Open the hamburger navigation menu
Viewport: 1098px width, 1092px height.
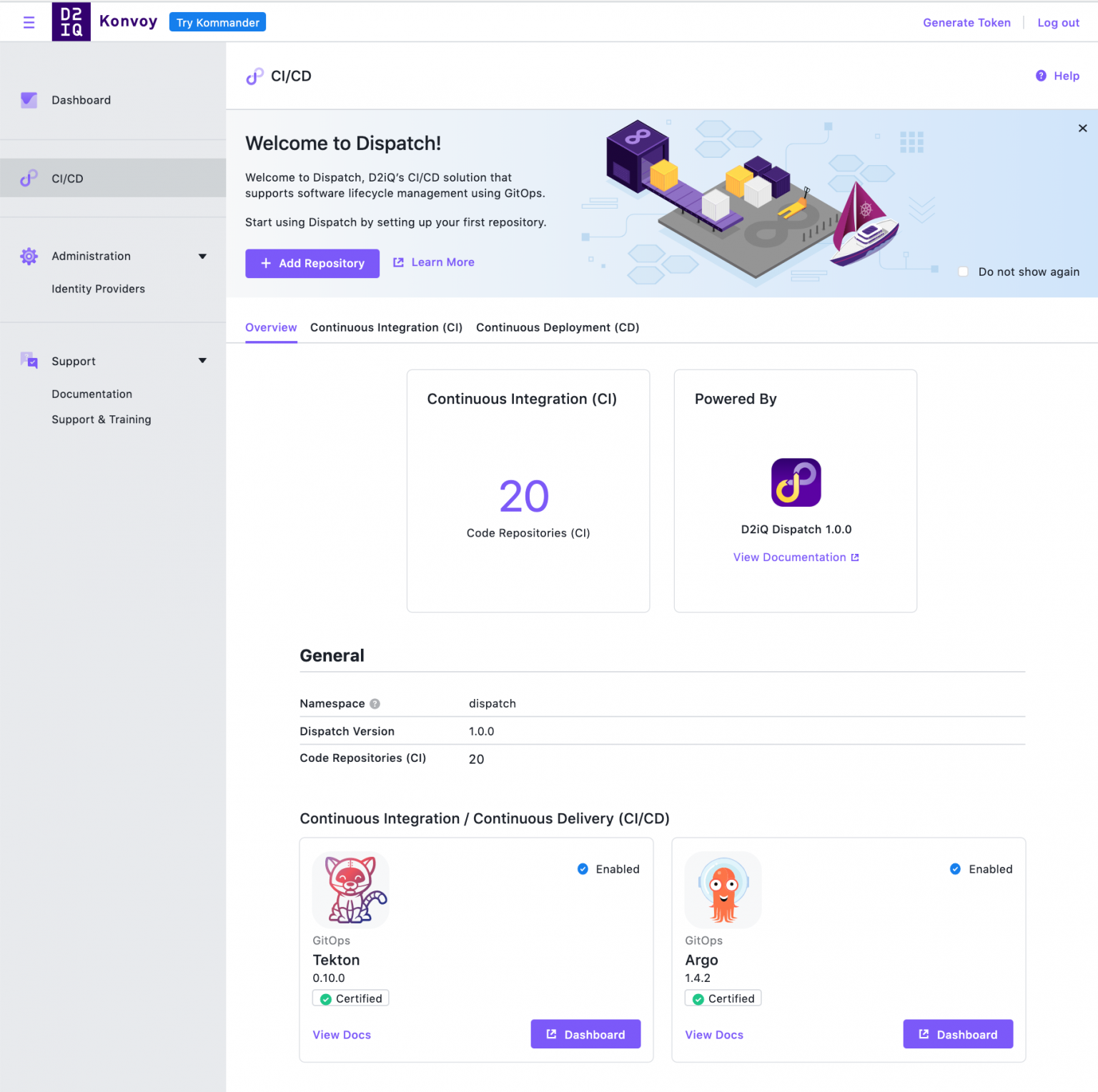29,22
